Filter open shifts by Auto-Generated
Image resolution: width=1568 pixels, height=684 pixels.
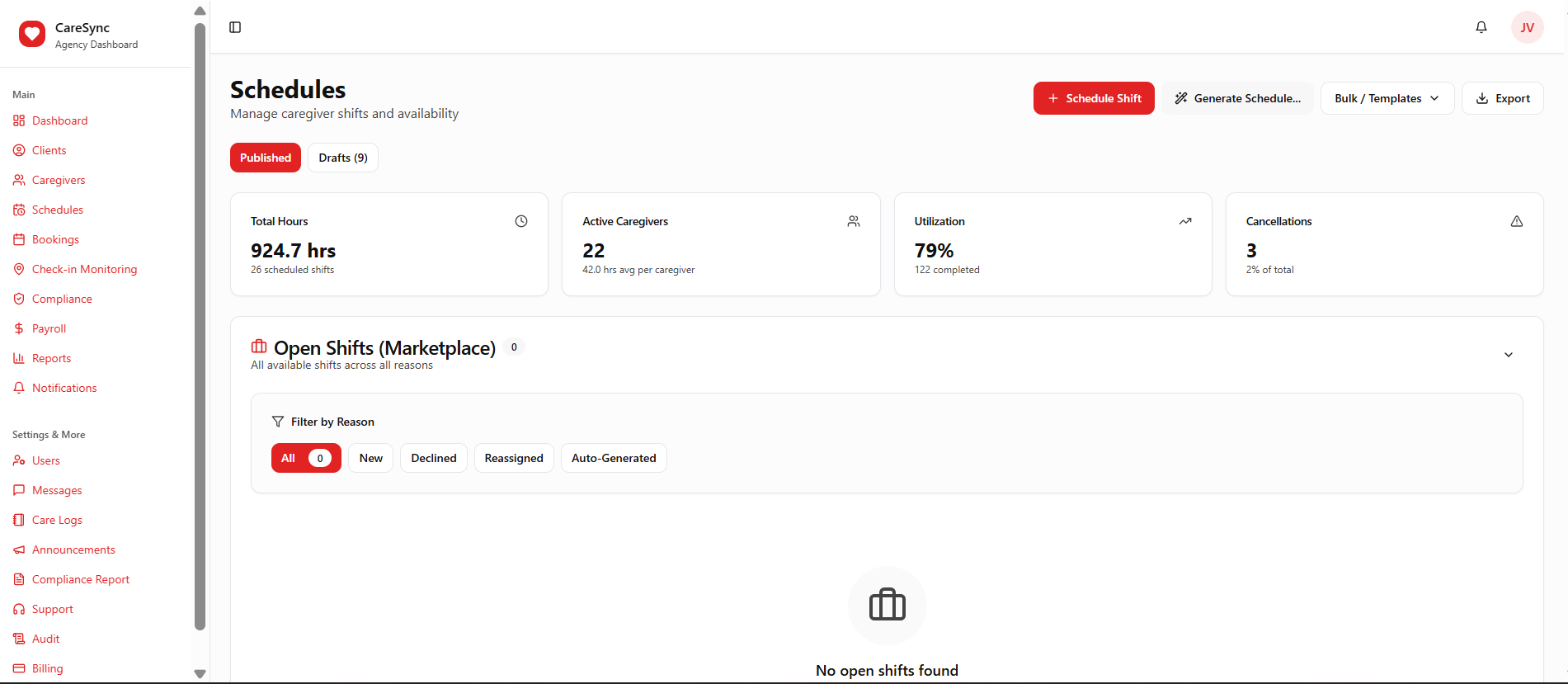[x=614, y=458]
